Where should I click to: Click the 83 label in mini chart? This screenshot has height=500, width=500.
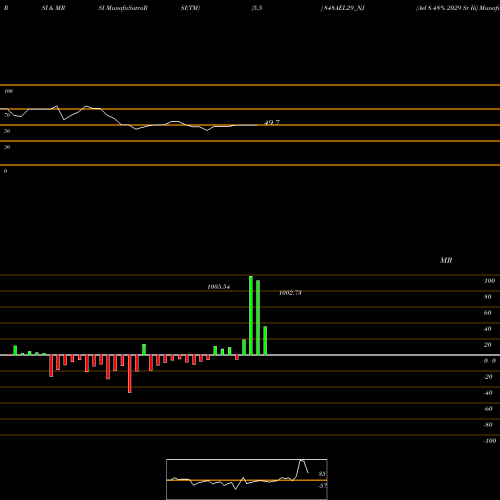pos(322,474)
